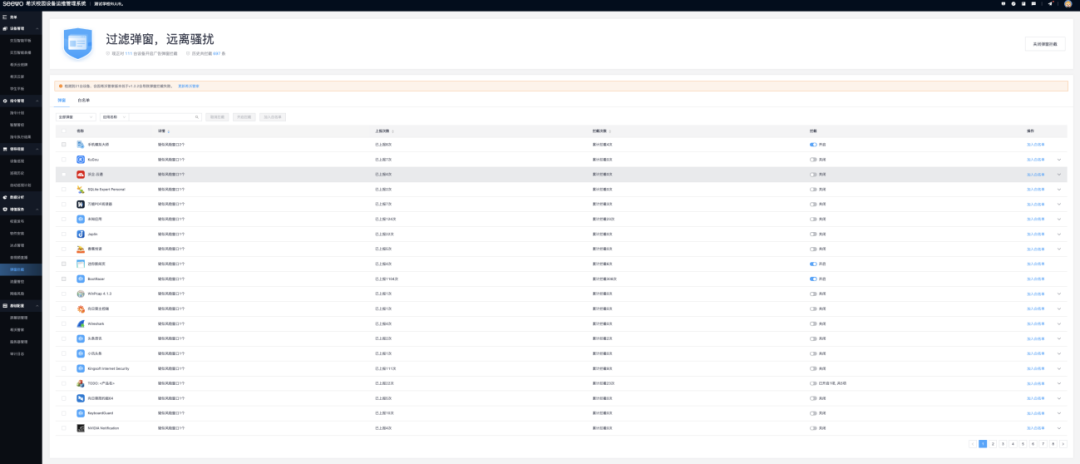Click 加入白名单 link for Wireshark row

pos(1035,323)
